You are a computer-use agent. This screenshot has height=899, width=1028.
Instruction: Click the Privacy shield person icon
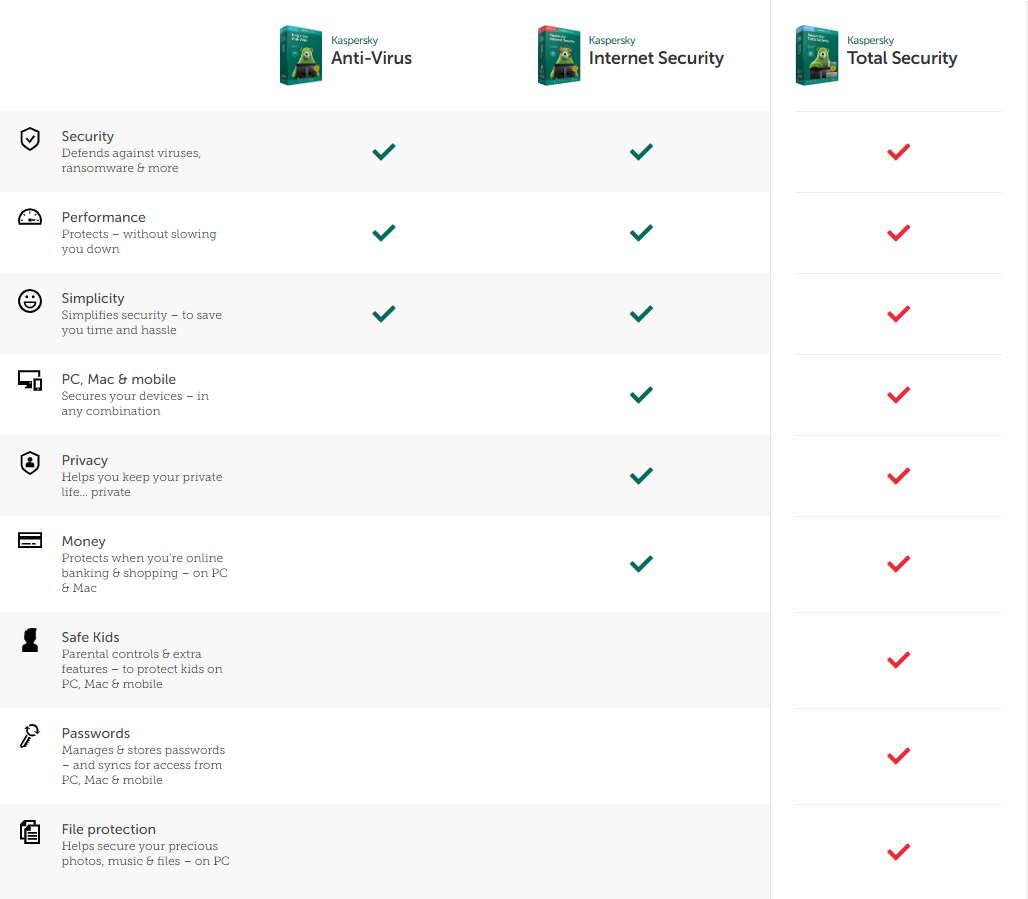[x=30, y=463]
